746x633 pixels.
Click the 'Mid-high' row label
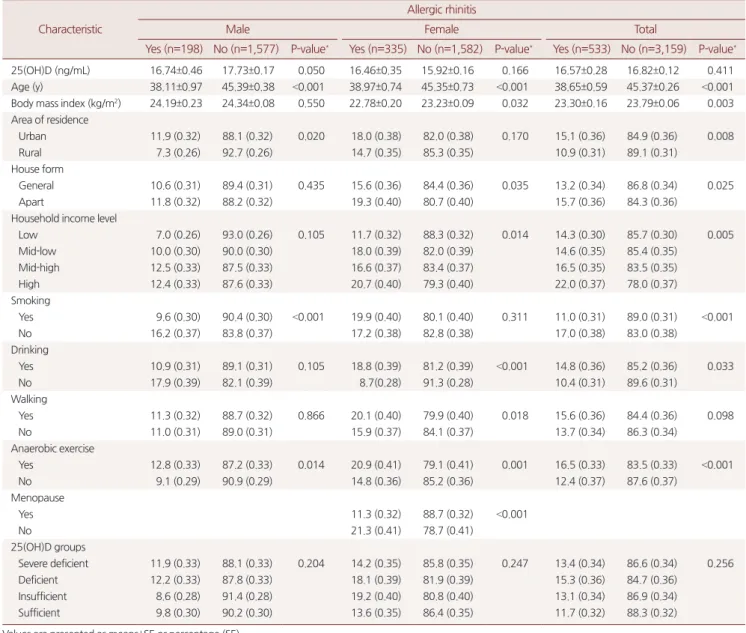point(39,267)
